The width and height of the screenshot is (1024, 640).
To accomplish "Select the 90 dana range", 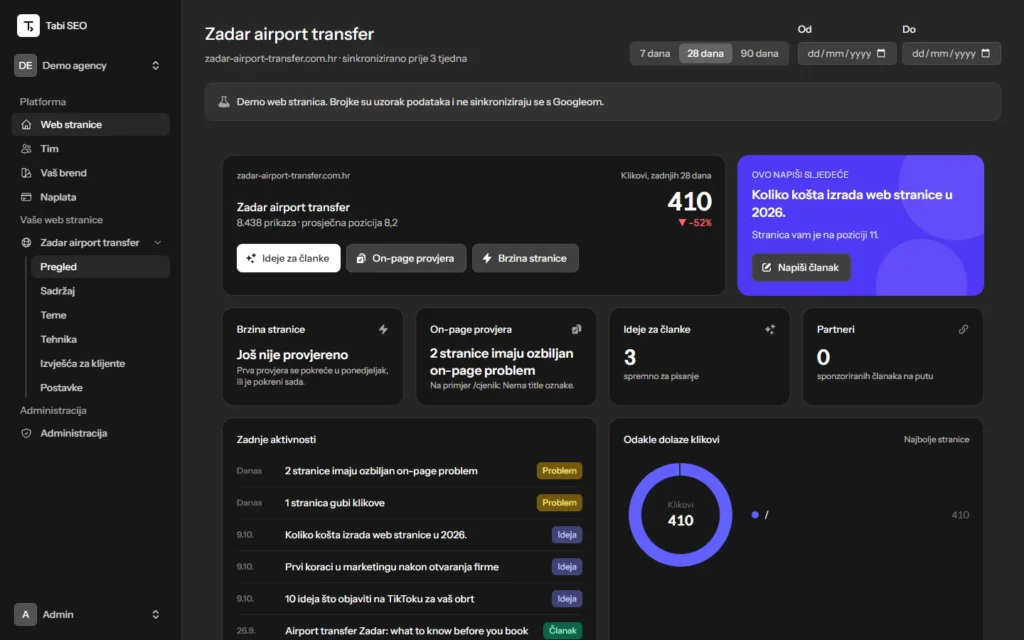I will click(x=759, y=54).
